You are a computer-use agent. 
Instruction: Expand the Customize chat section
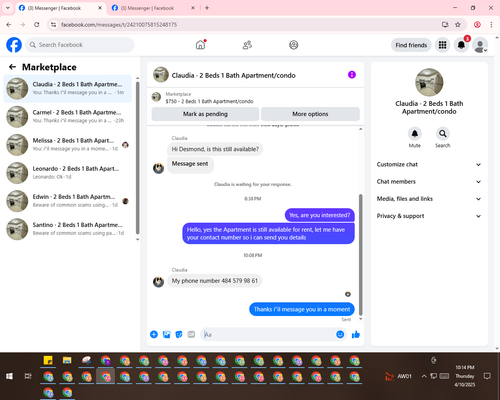(429, 164)
